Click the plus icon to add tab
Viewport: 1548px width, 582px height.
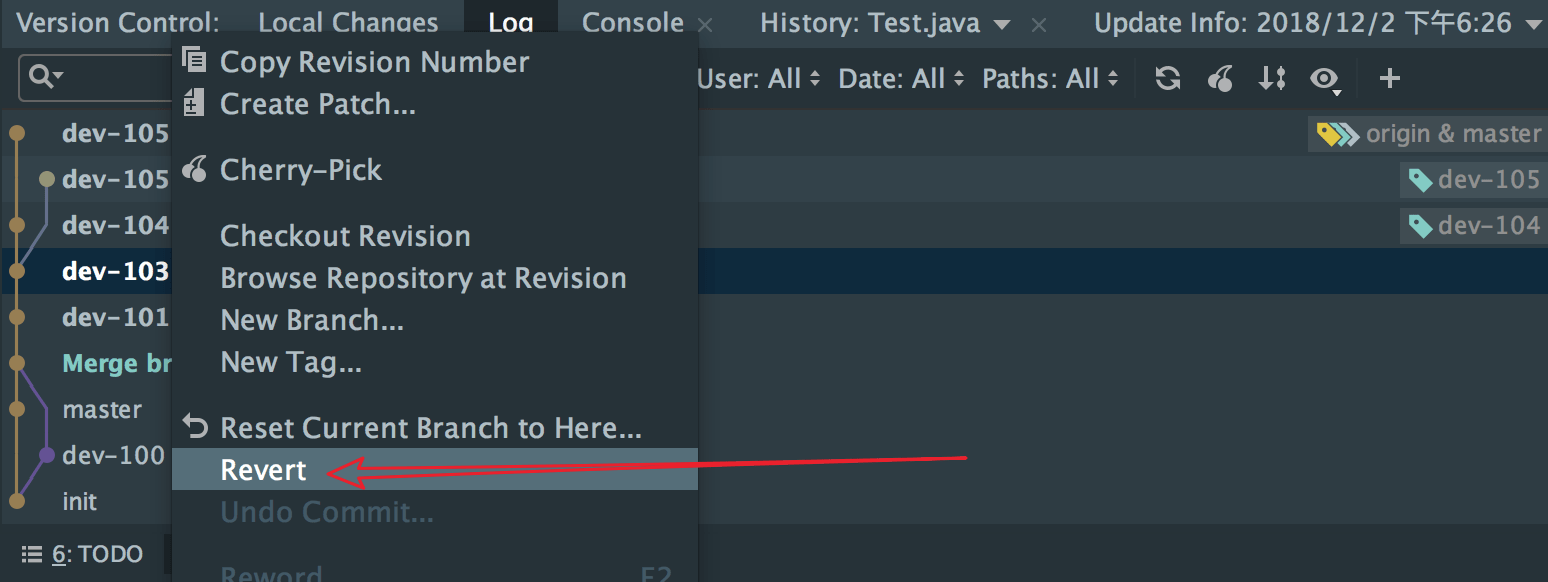coord(1389,78)
